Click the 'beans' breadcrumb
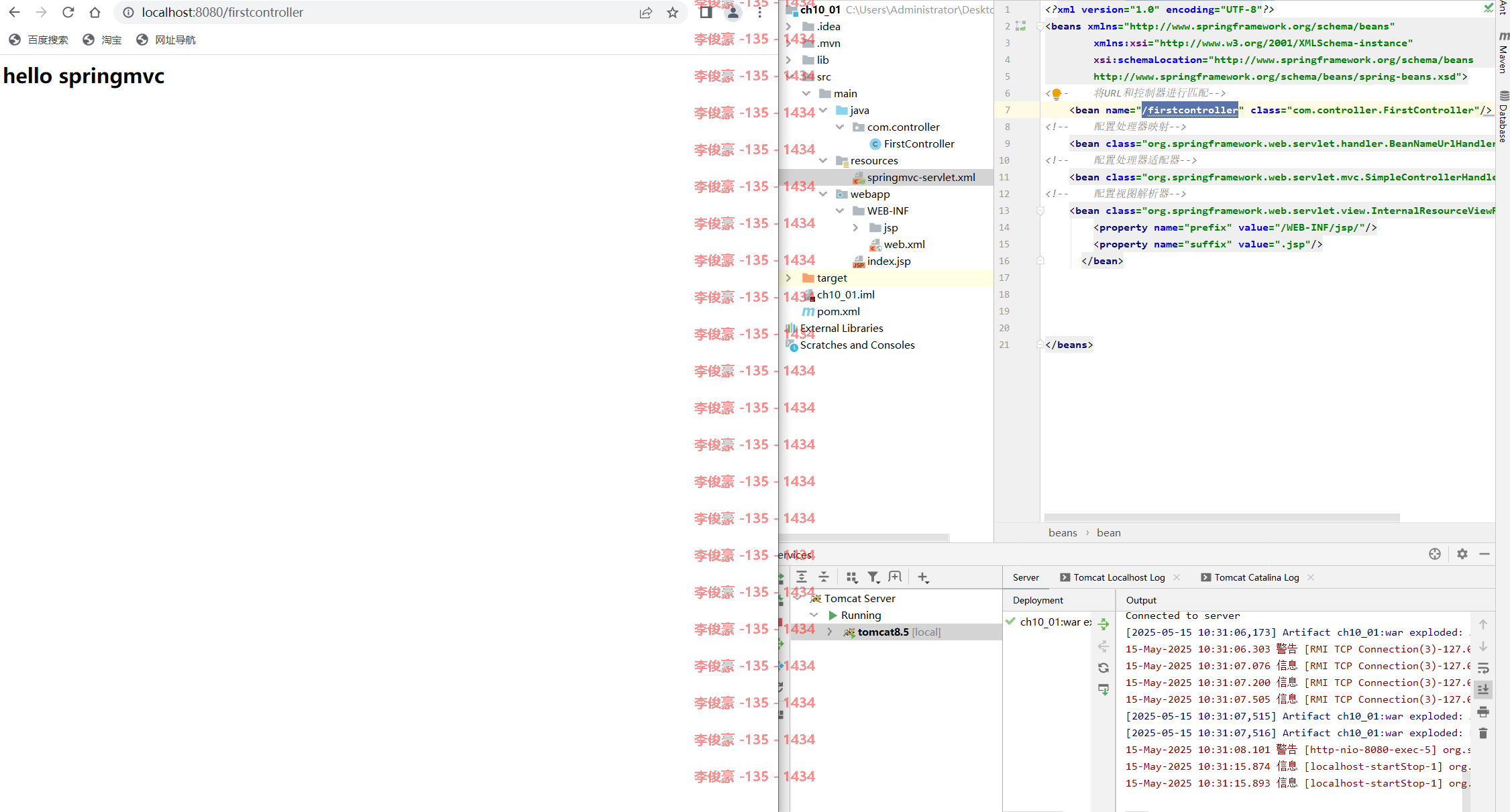The height and width of the screenshot is (812, 1510). point(1063,532)
